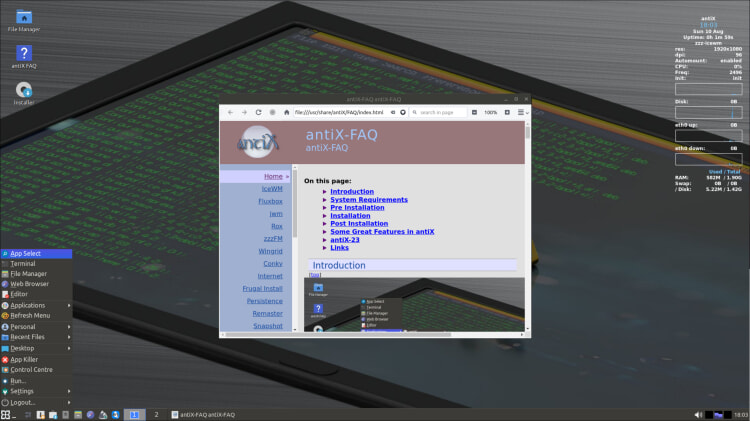The height and width of the screenshot is (421, 750).
Task: Open the browser hamburger menu
Action: 521,112
